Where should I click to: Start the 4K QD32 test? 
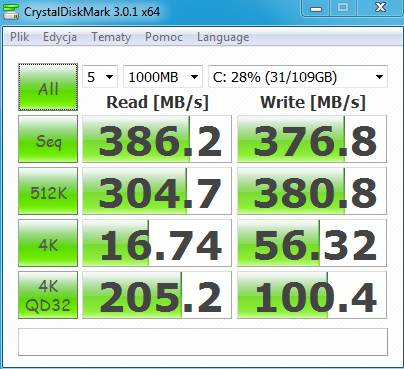48,295
